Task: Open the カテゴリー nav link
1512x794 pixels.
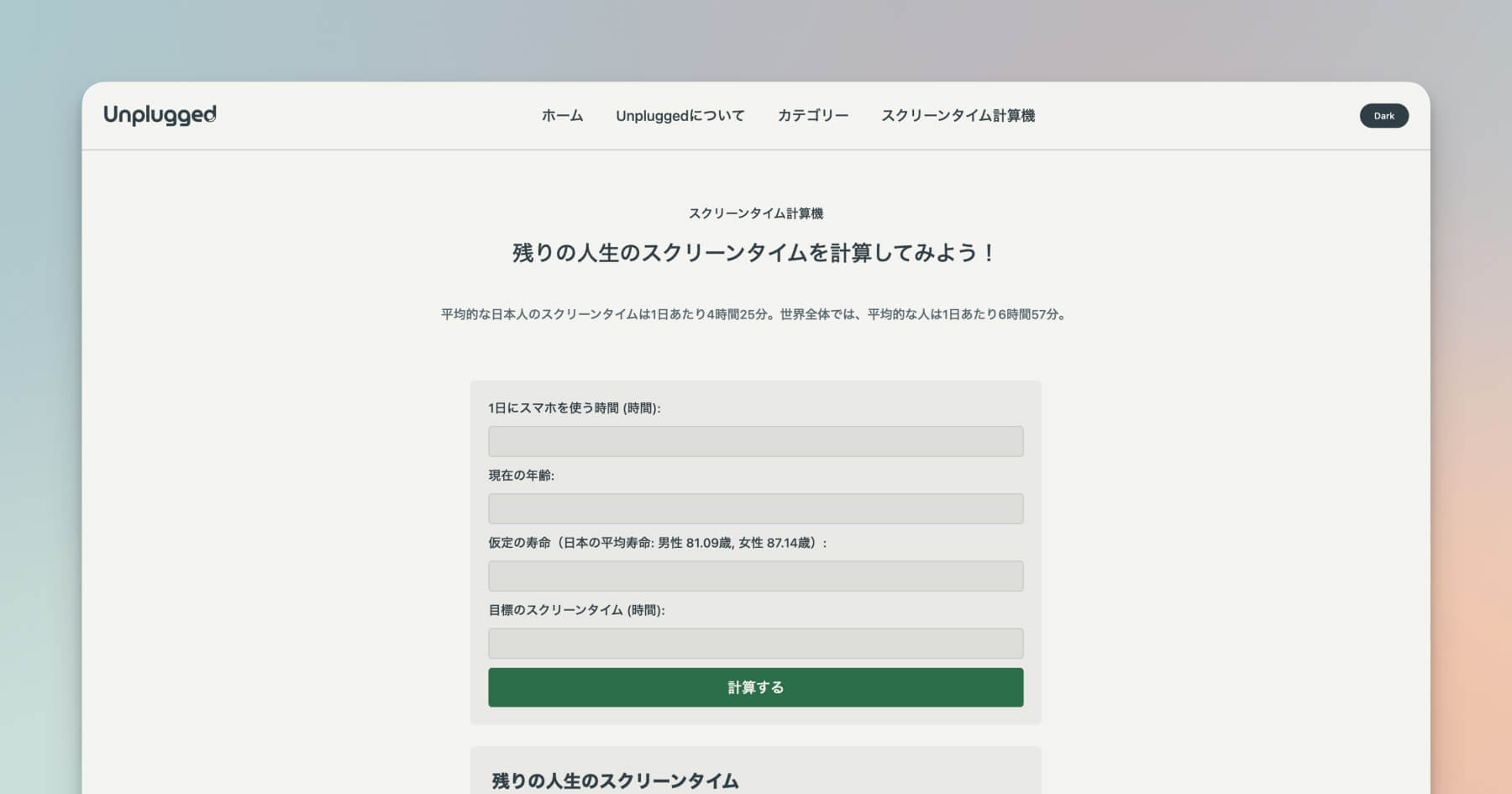Action: [x=813, y=116]
